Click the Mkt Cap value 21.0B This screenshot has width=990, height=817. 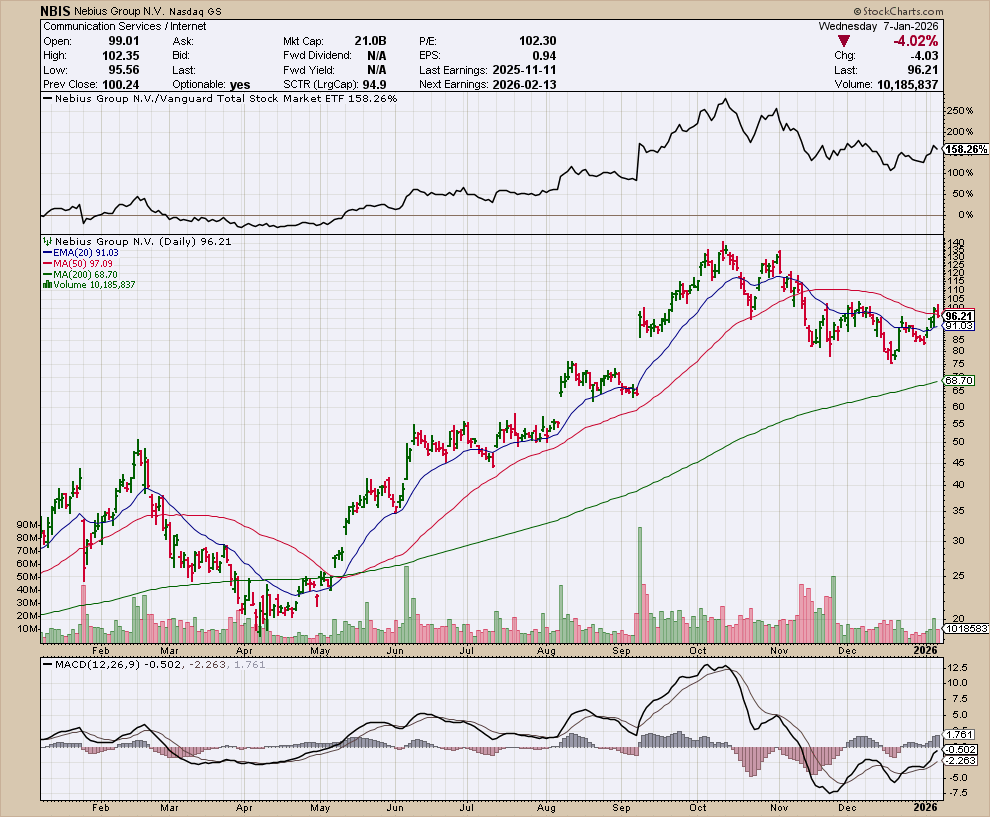coord(370,41)
